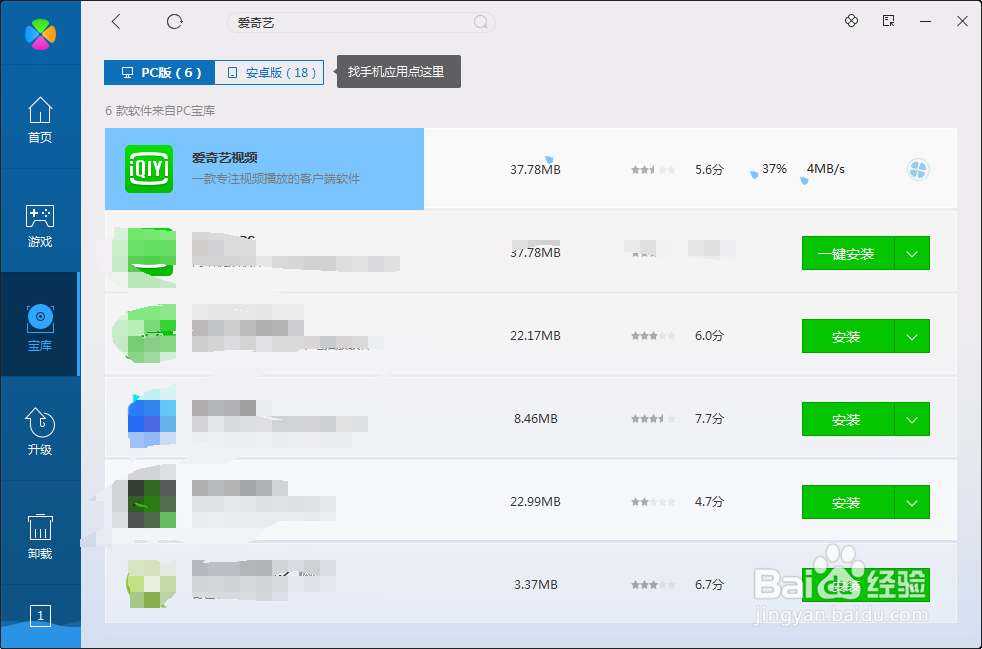Click the 37% download progress text
982x649 pixels.
tap(775, 169)
